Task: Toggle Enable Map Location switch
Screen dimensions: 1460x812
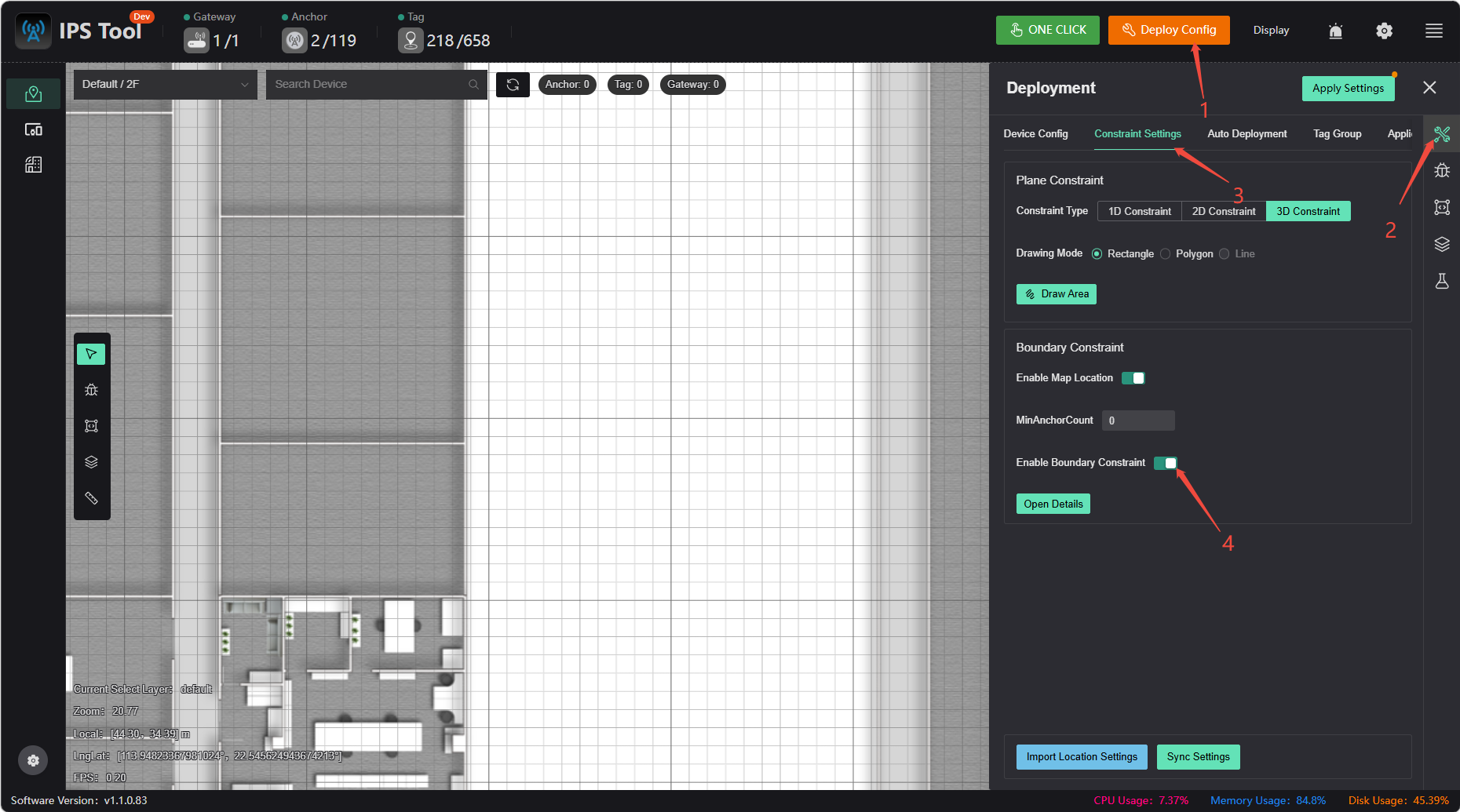Action: coord(1133,378)
